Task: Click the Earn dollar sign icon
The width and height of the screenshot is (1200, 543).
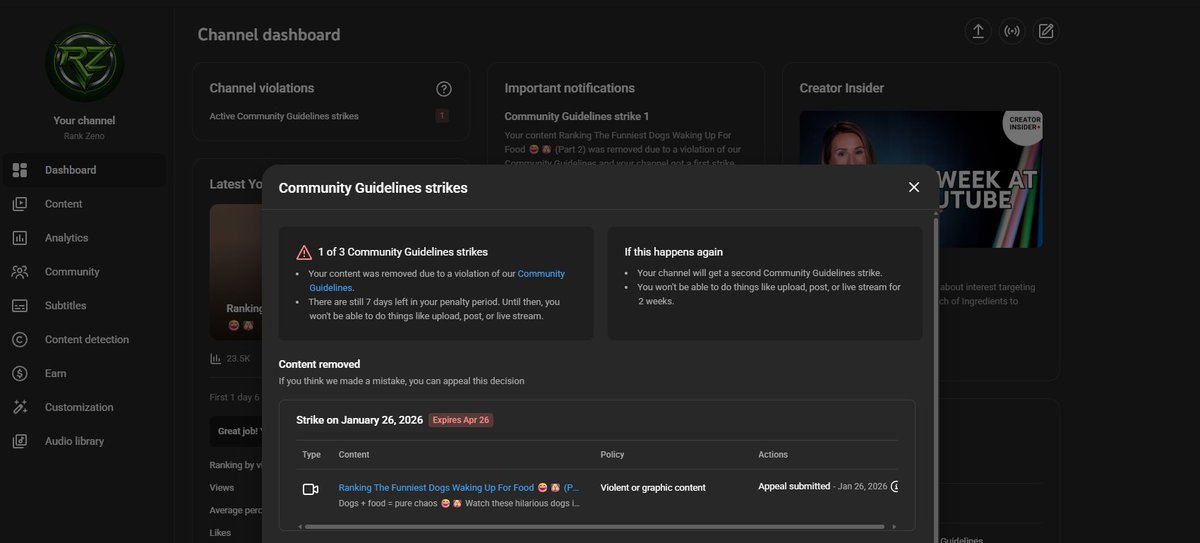Action: pos(20,374)
